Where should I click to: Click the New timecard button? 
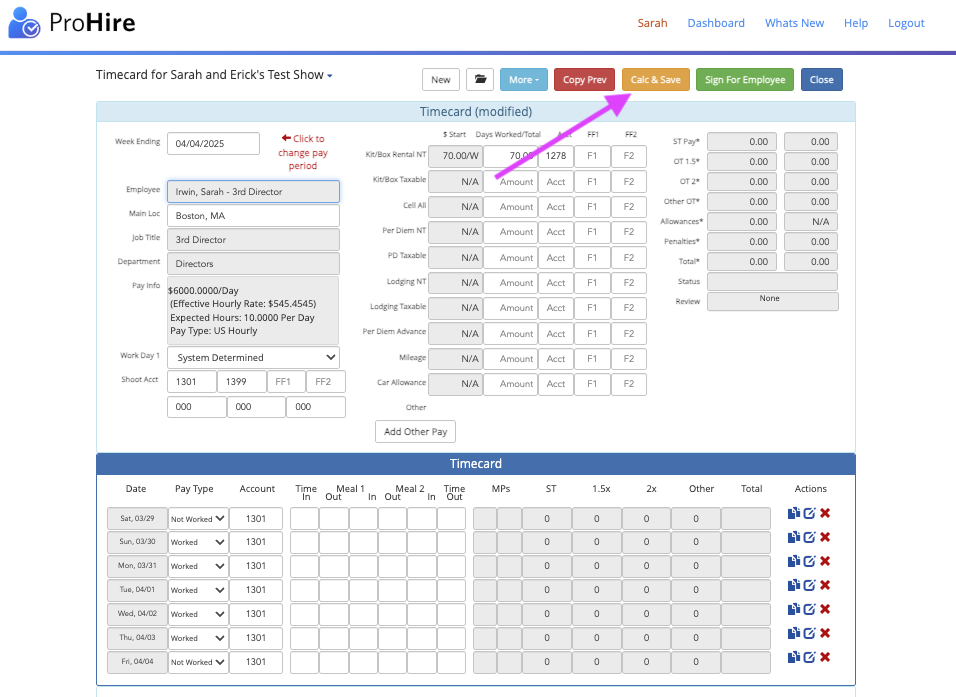pos(441,79)
